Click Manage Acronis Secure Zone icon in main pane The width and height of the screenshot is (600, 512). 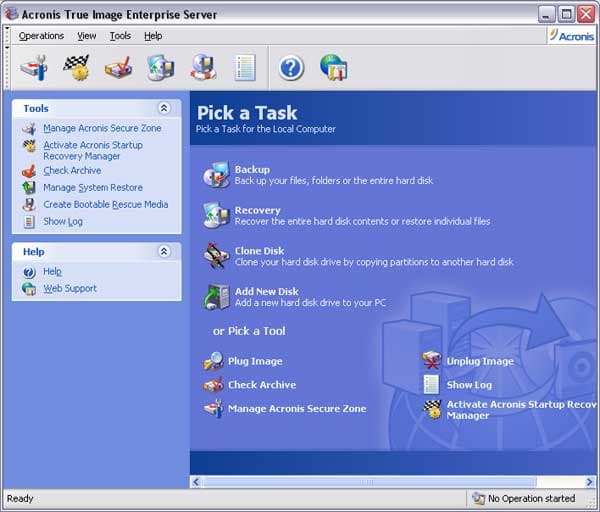214,408
